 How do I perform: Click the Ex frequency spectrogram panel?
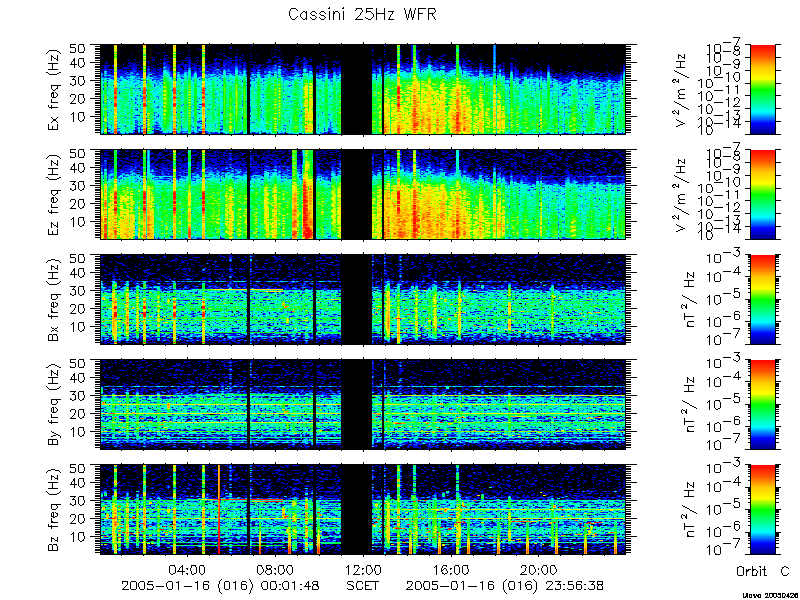tap(363, 89)
